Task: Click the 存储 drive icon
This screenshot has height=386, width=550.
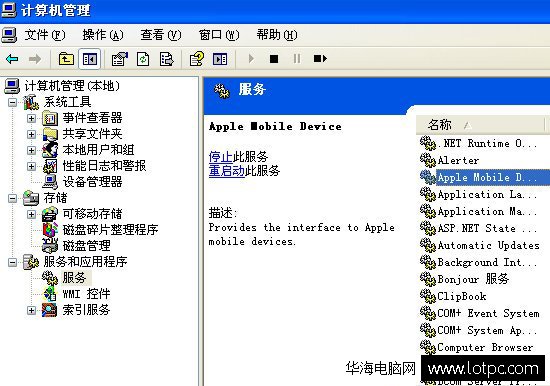Action: [31, 198]
